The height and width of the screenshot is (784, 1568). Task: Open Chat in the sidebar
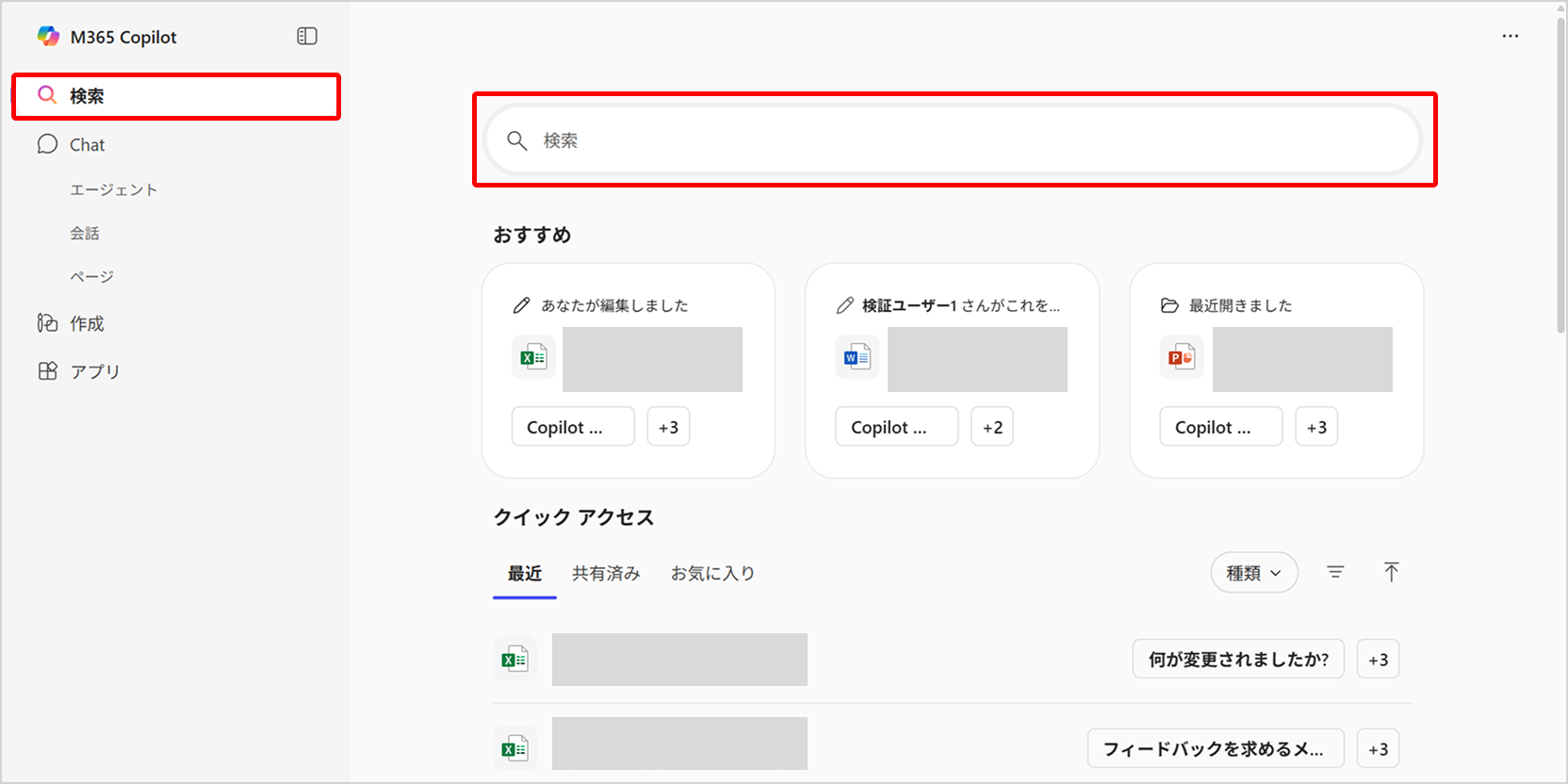pos(87,145)
